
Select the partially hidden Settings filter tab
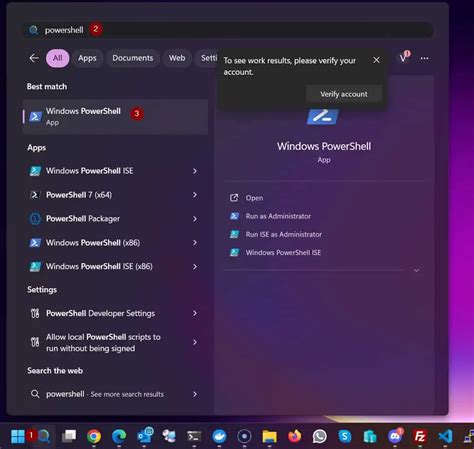[x=207, y=58]
